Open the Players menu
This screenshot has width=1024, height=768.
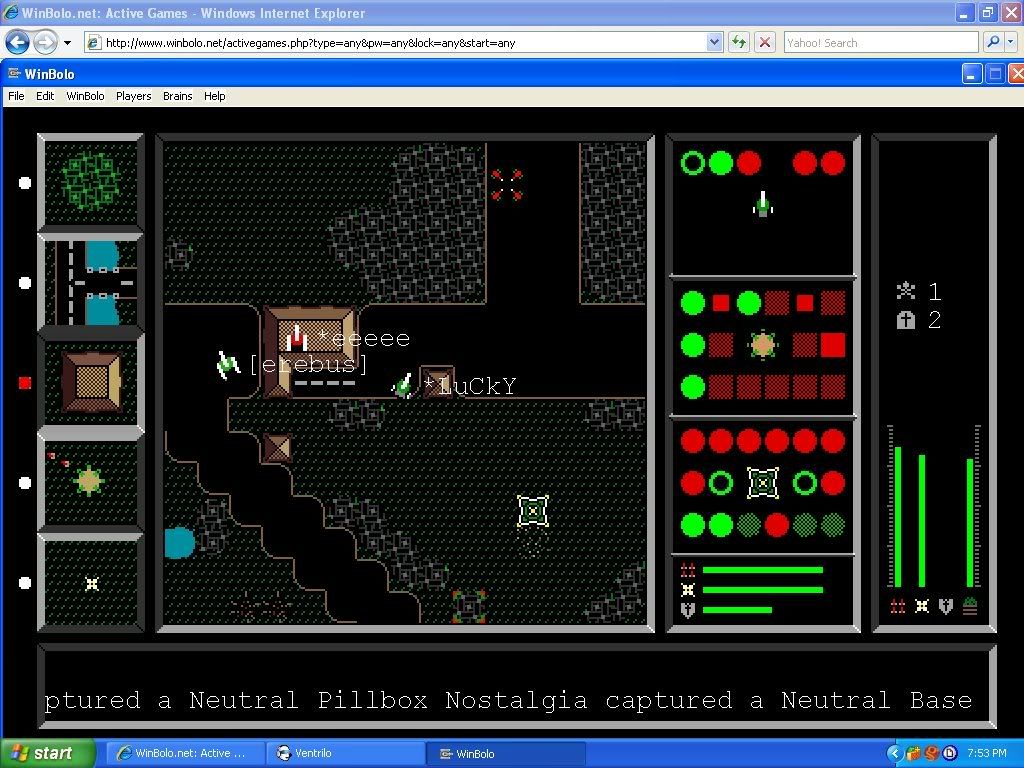click(133, 96)
